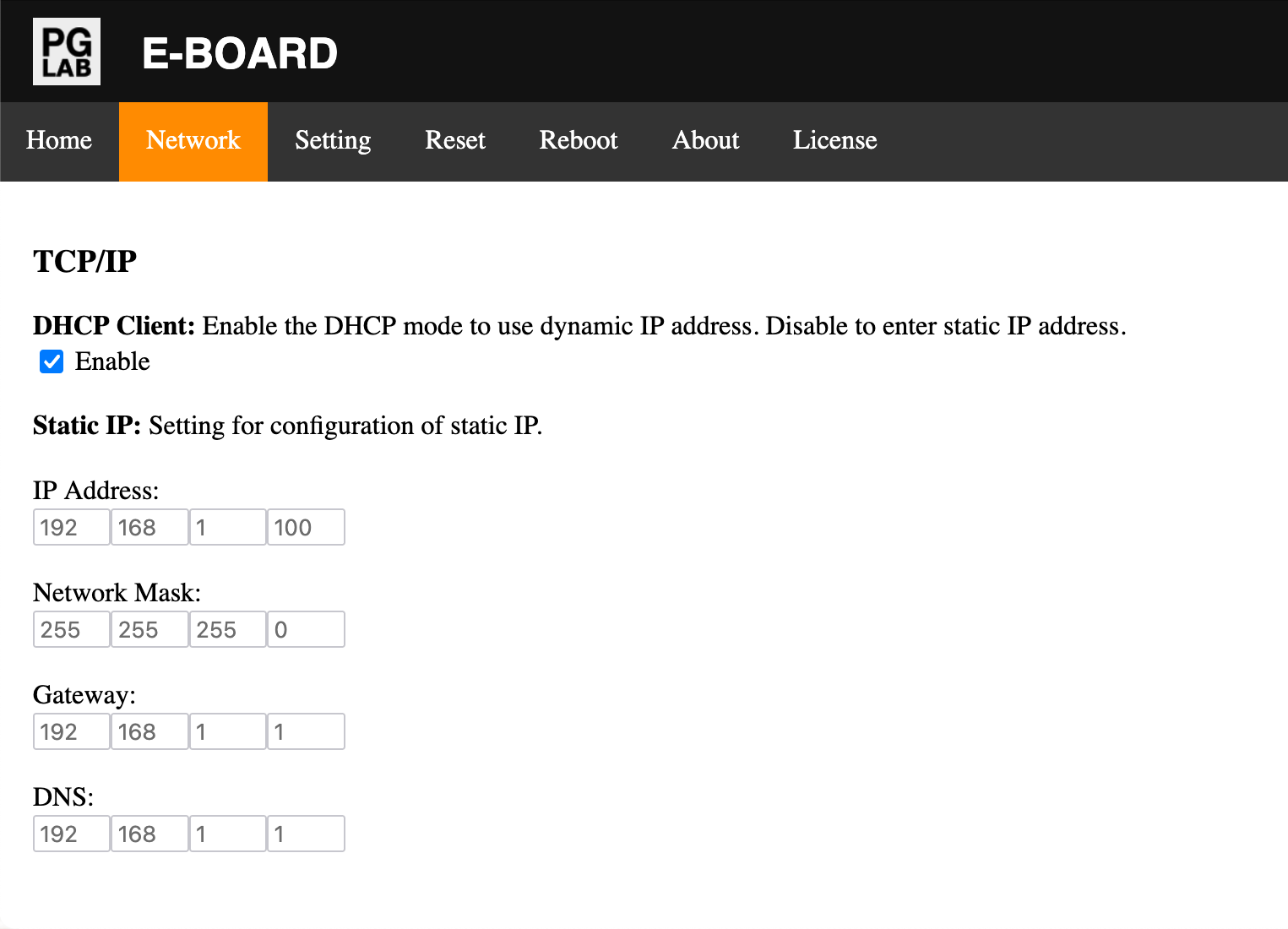This screenshot has width=1288, height=929.
Task: Uncheck the DHCP Client Enable checkbox
Action: pos(52,362)
